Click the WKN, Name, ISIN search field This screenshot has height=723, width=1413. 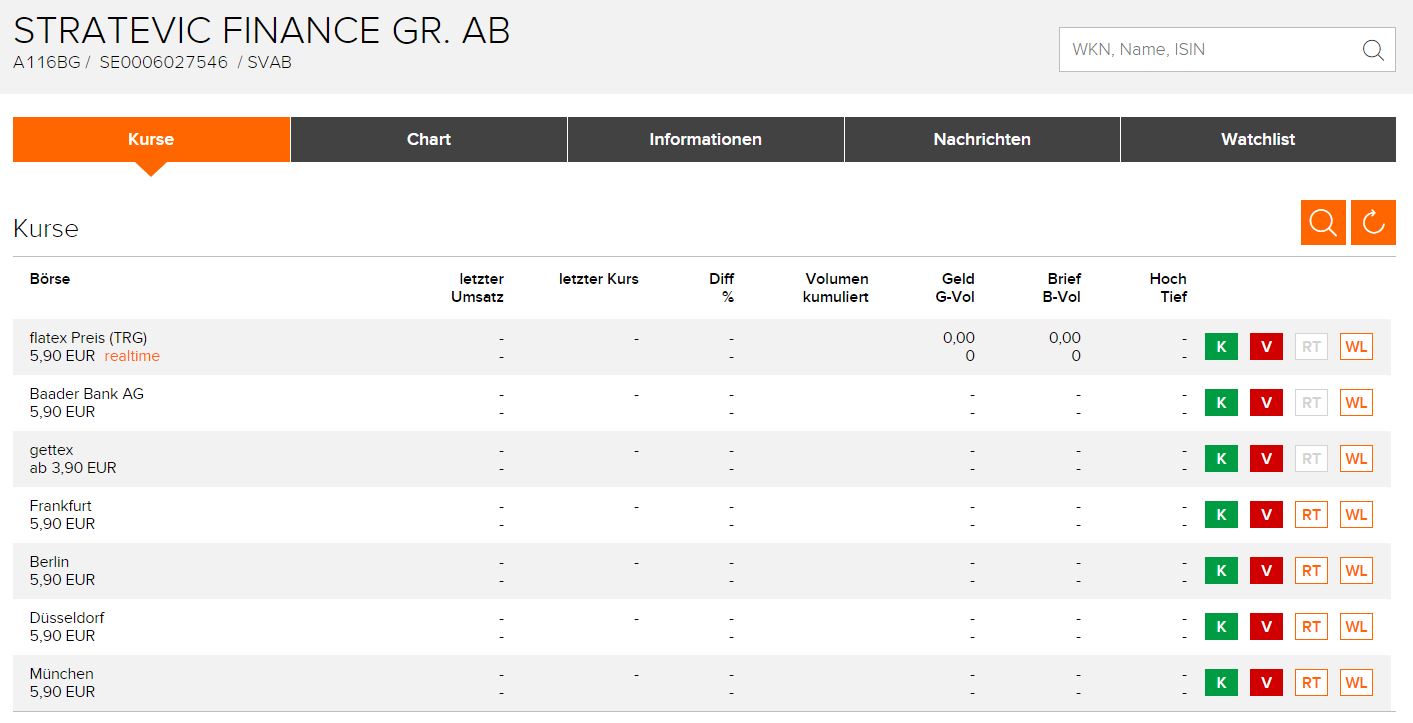pos(1210,50)
